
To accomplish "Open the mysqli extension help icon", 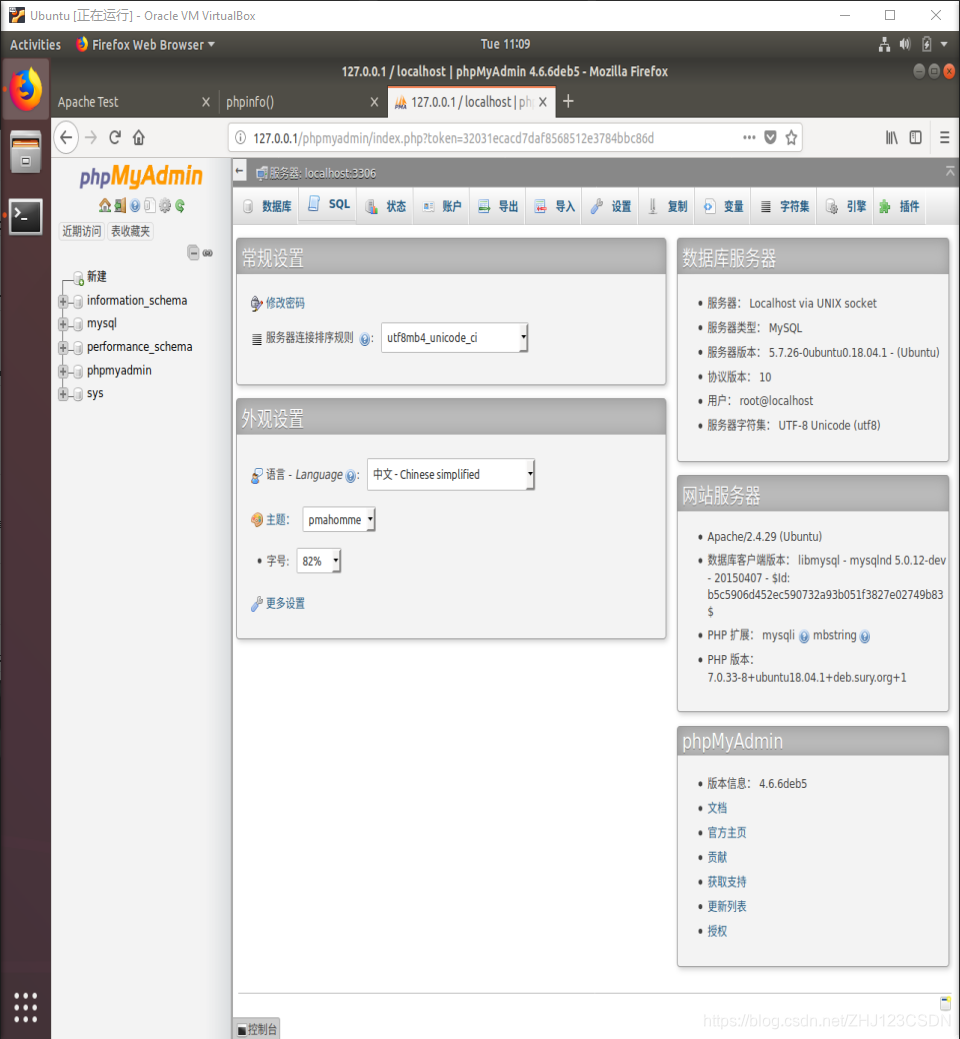I will [x=804, y=636].
